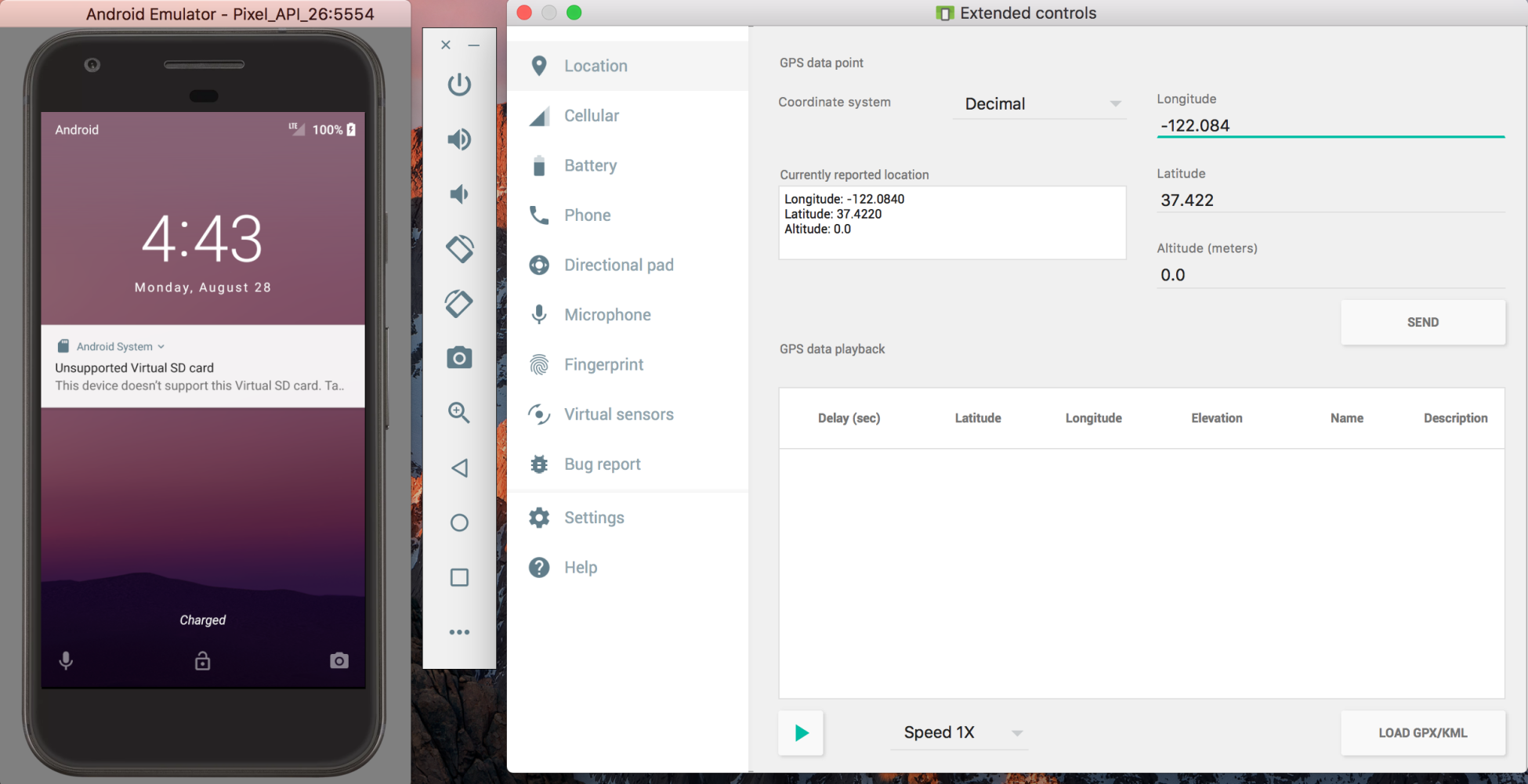The image size is (1528, 784).
Task: Open the Virtual sensors tab
Action: [x=628, y=414]
